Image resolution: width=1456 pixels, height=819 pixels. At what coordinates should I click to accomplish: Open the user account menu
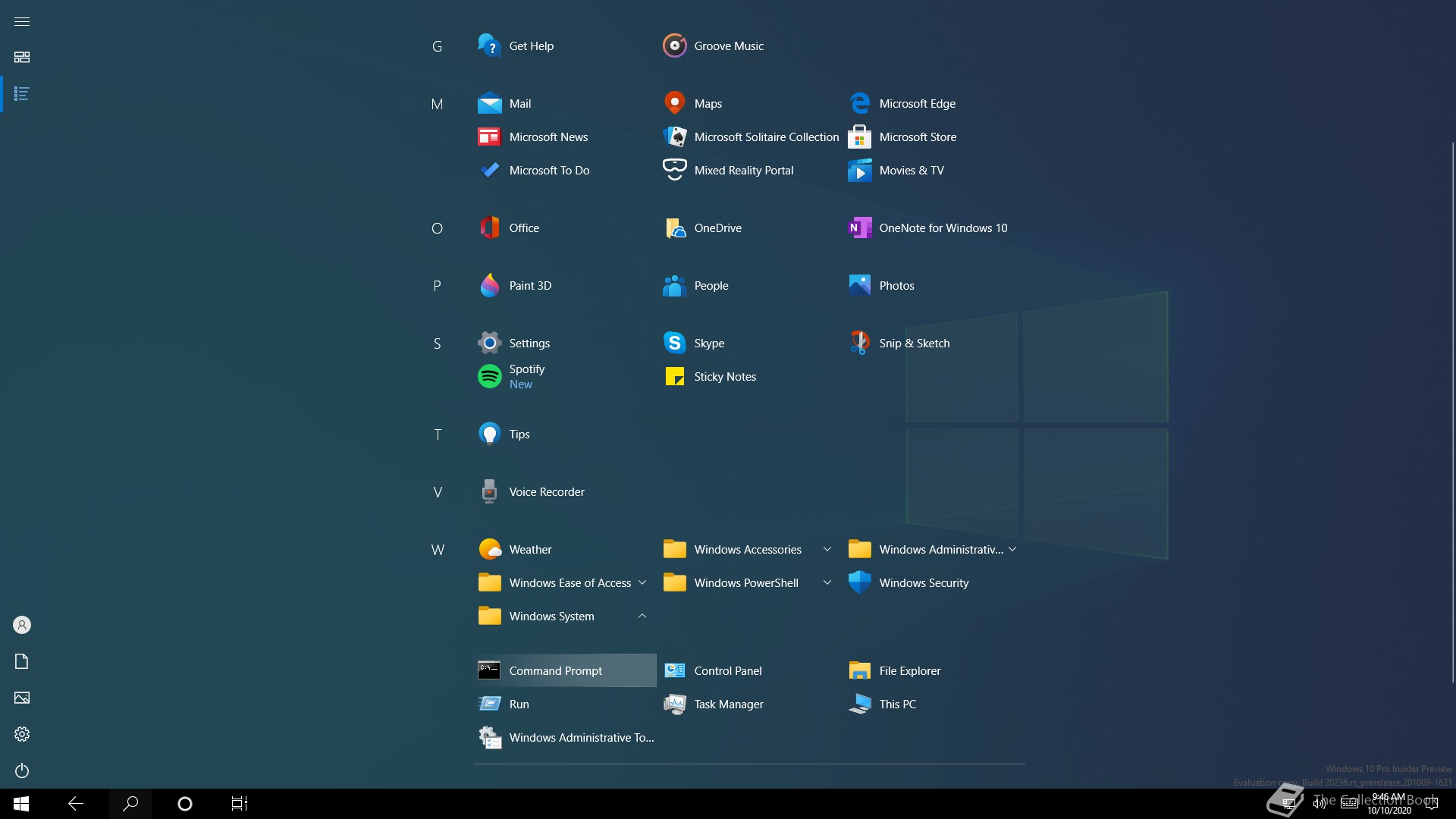(22, 625)
